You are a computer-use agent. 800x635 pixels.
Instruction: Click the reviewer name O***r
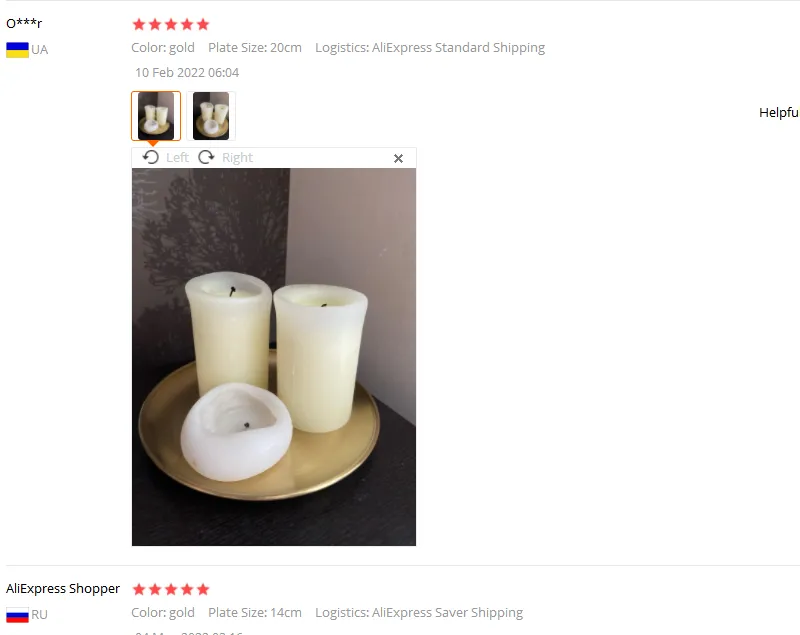(24, 23)
